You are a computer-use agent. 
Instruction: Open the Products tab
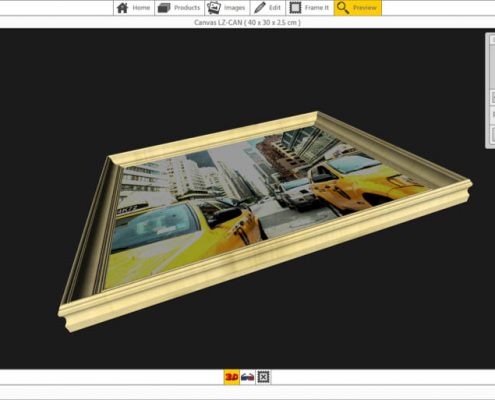tap(179, 8)
